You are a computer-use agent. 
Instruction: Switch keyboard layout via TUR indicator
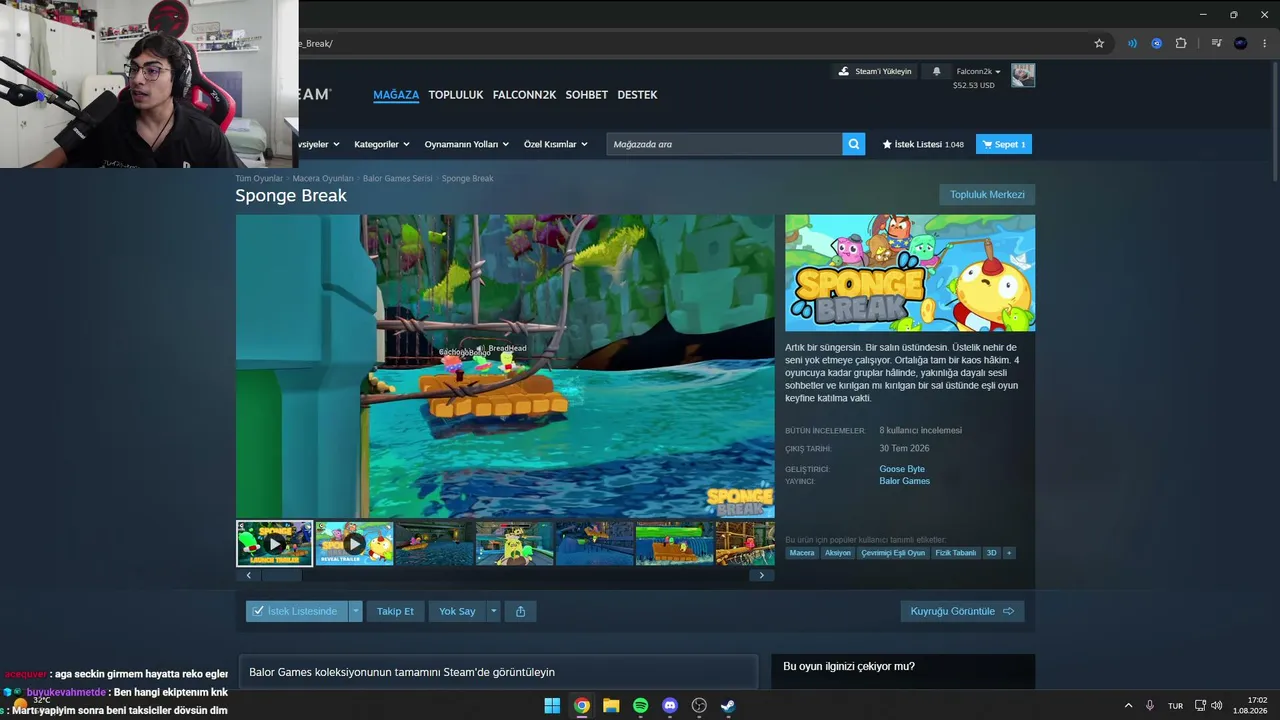click(x=1176, y=706)
